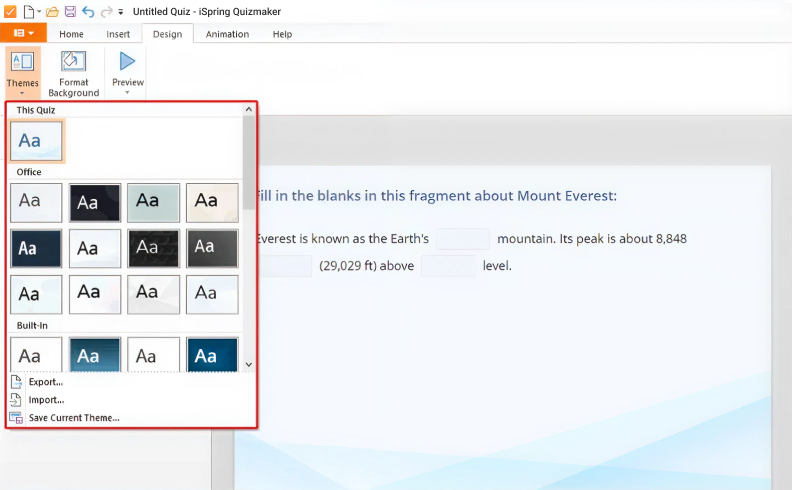Open the Help tab
This screenshot has width=792, height=490.
pyautogui.click(x=282, y=34)
